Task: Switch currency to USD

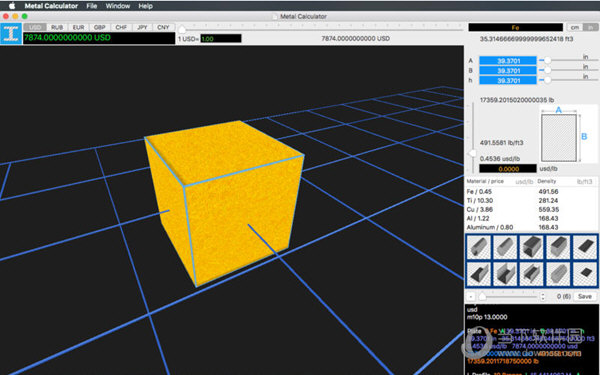Action: point(35,27)
